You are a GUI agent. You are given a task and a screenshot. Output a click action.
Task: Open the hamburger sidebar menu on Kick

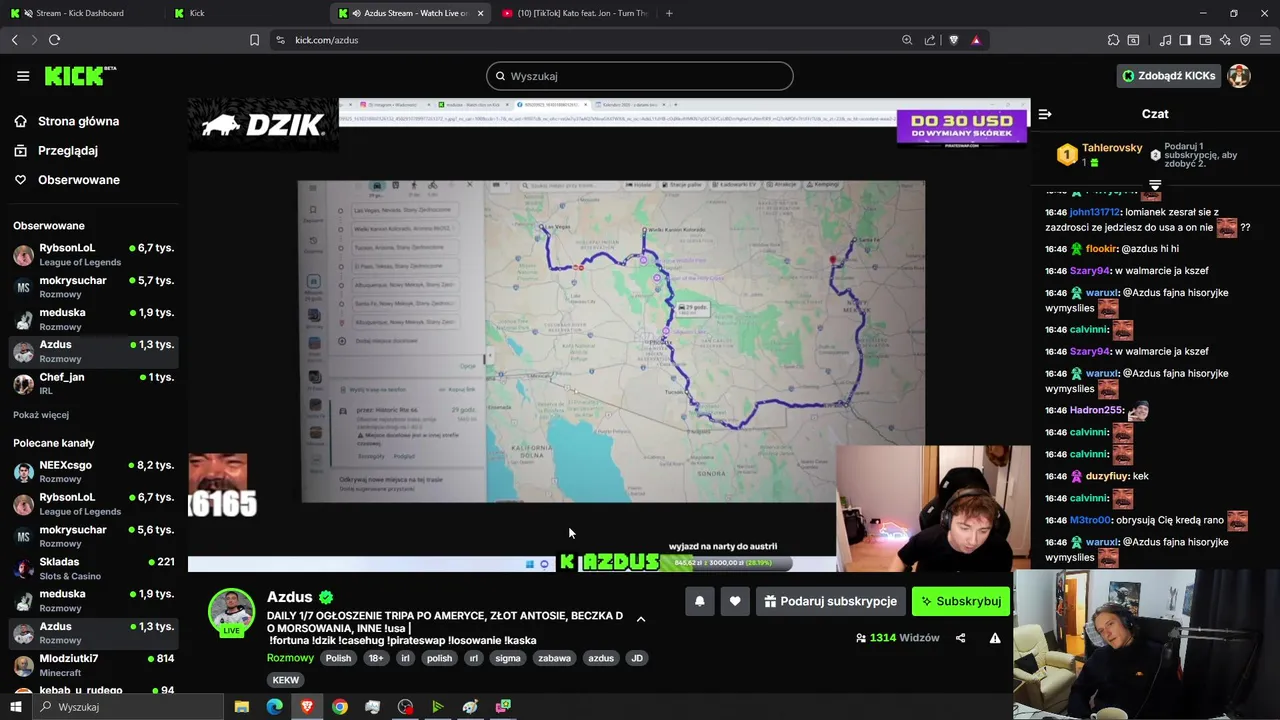point(23,76)
